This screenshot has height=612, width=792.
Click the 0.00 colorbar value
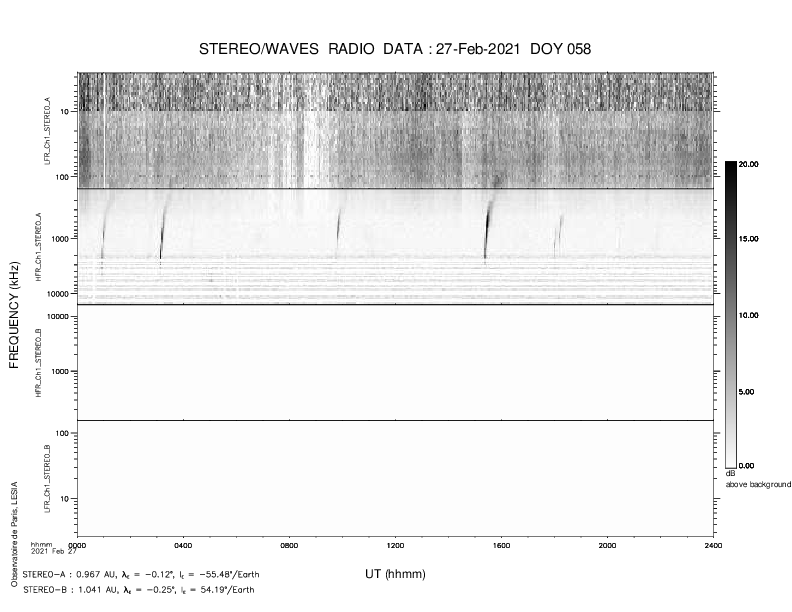[747, 466]
